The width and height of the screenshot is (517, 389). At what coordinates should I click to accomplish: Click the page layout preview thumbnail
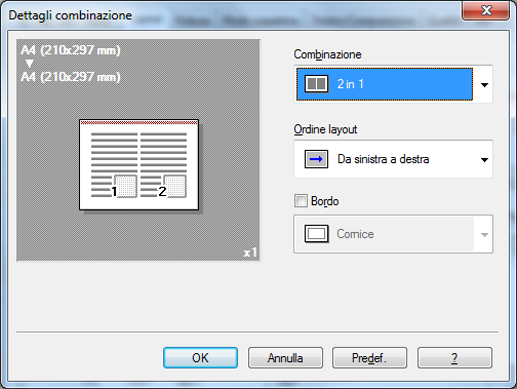pyautogui.click(x=139, y=165)
